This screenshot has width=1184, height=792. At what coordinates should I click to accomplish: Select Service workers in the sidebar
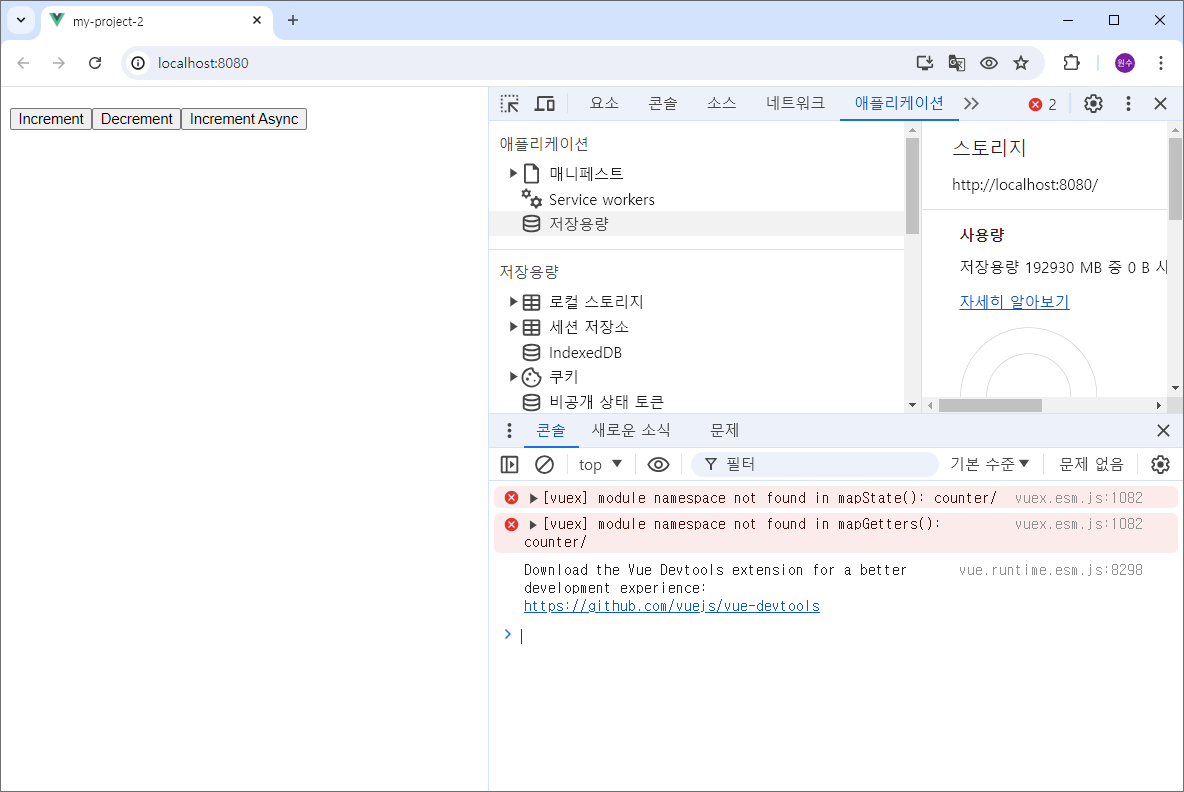coord(601,199)
